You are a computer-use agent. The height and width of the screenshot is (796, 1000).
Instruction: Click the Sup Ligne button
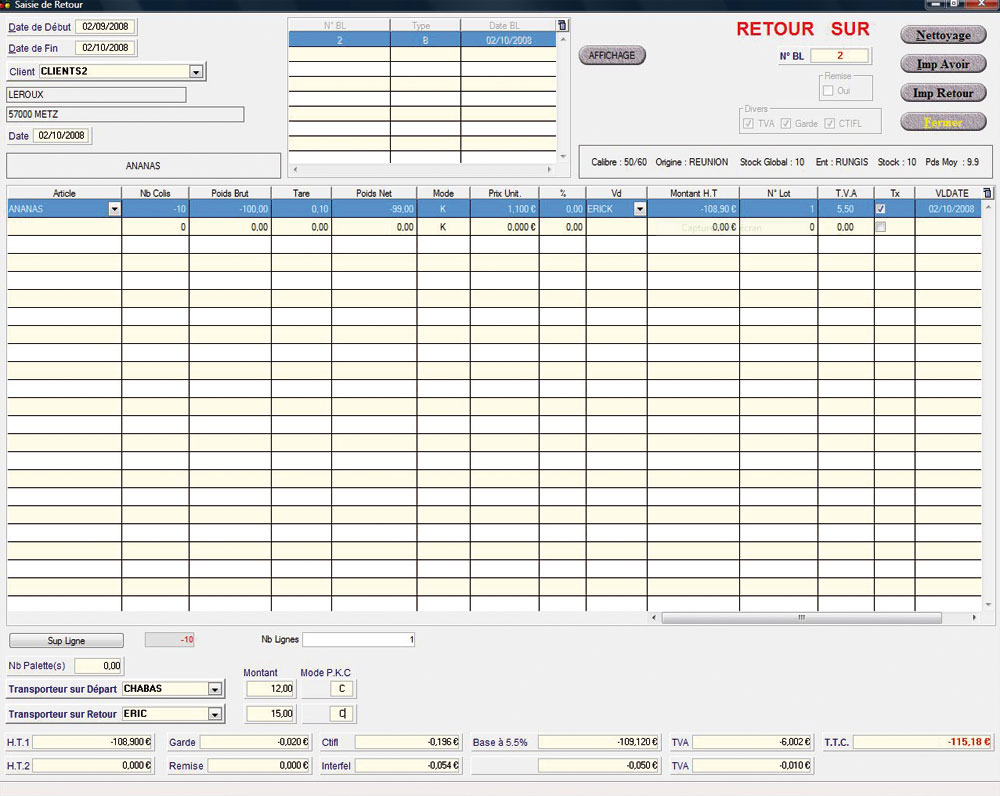pyautogui.click(x=66, y=640)
